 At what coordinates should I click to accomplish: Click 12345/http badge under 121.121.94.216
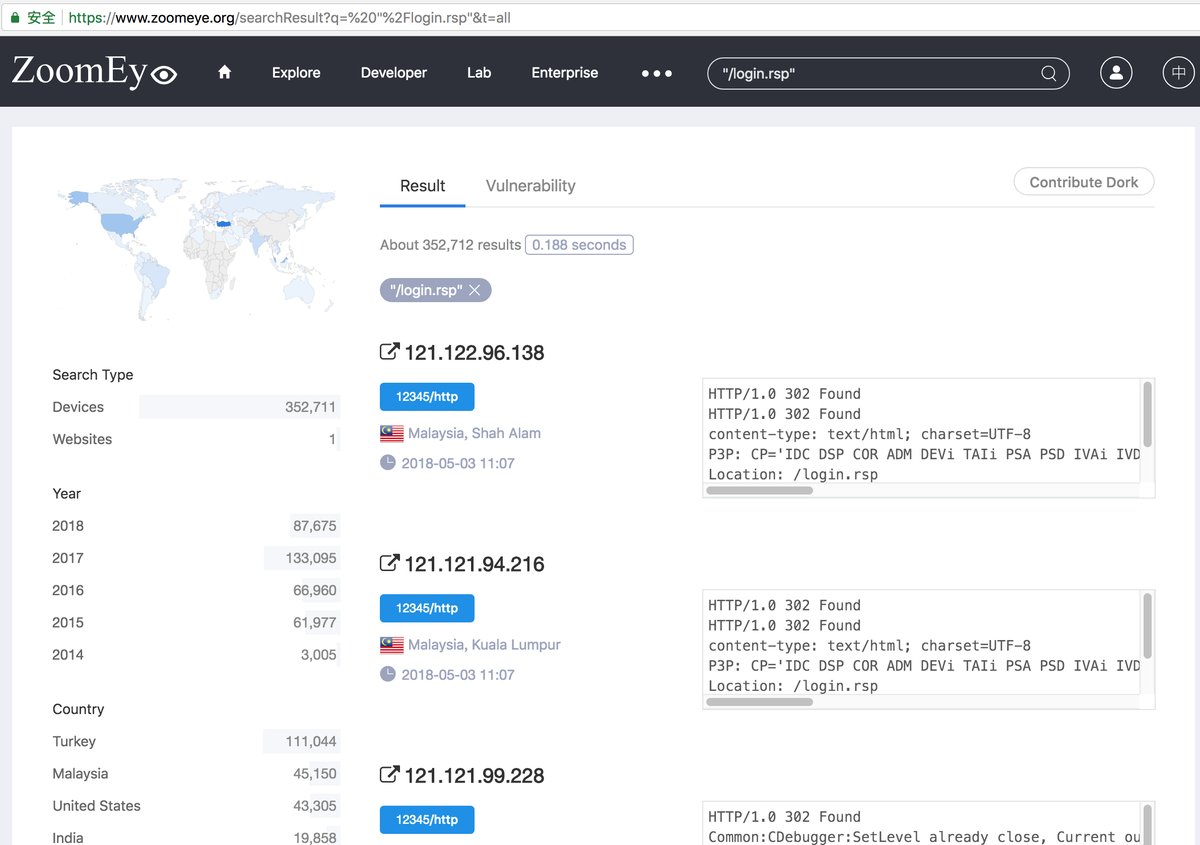427,608
